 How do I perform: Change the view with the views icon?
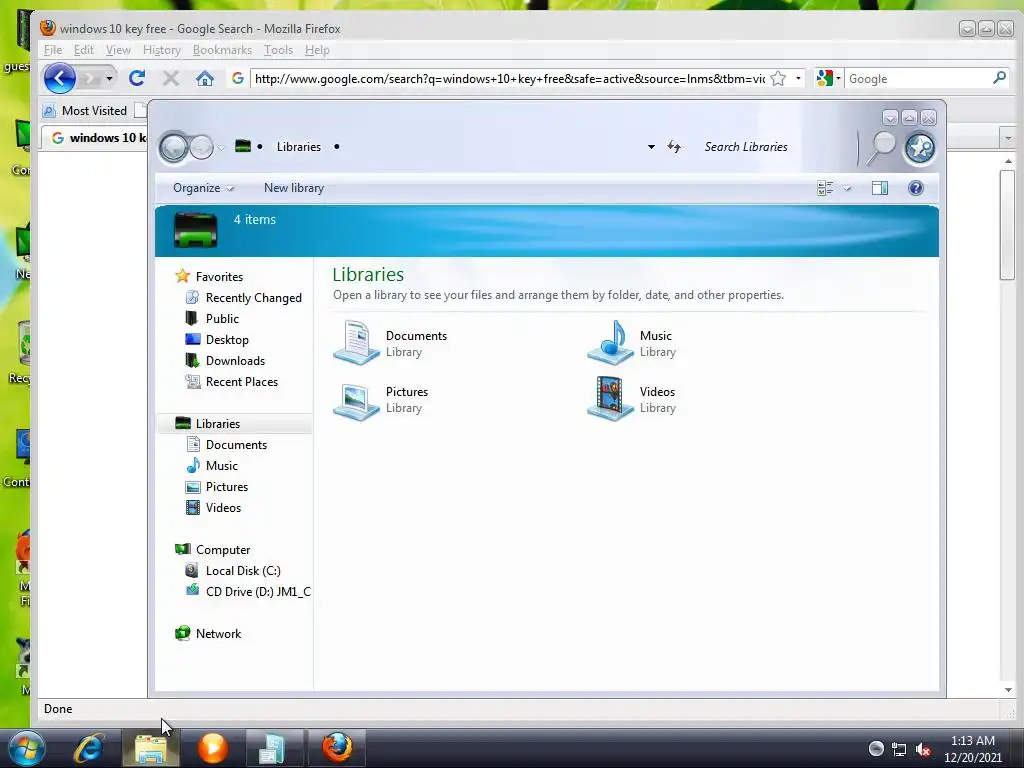(x=825, y=188)
